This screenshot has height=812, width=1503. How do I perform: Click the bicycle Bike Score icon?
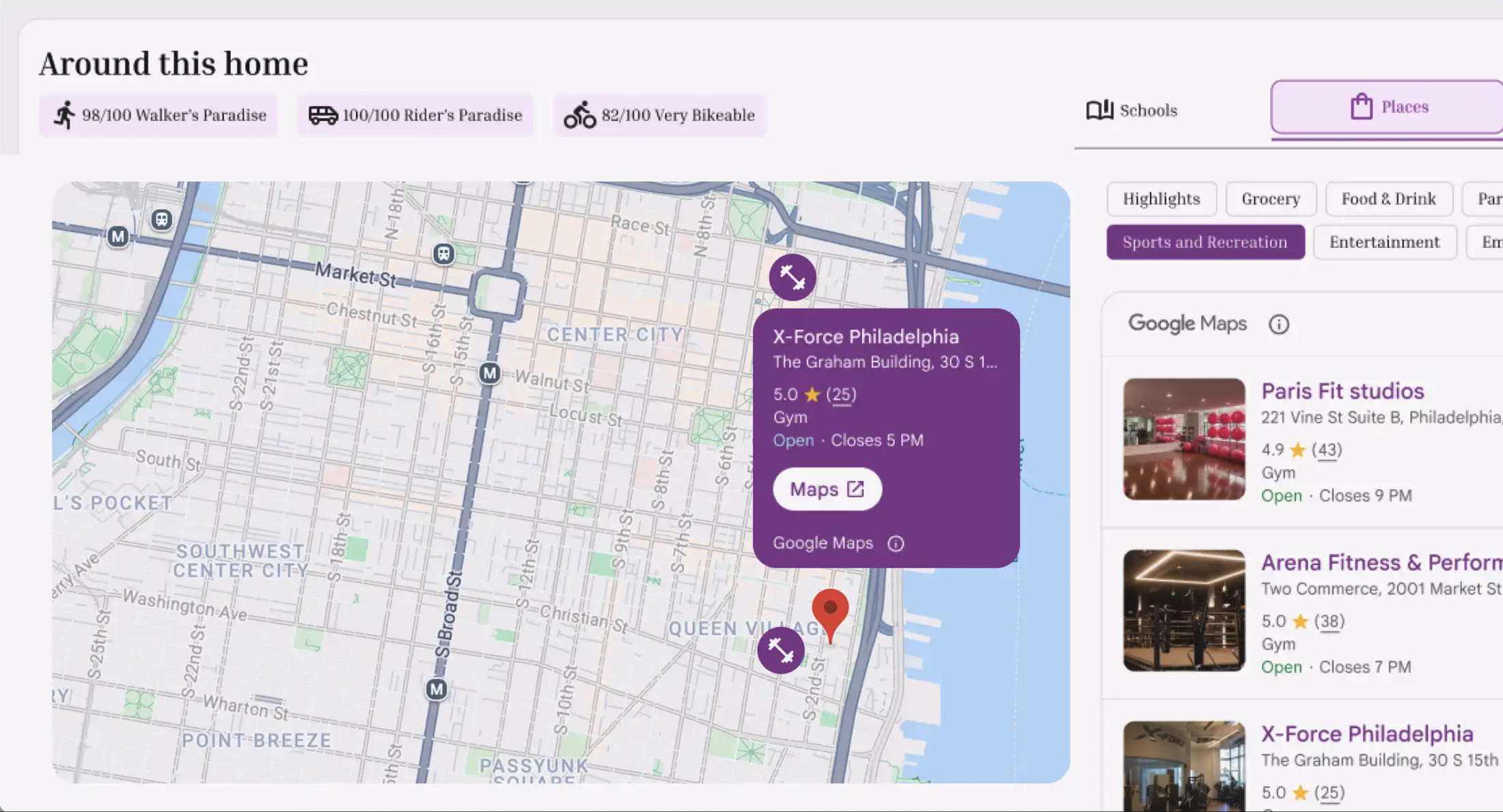tap(579, 115)
